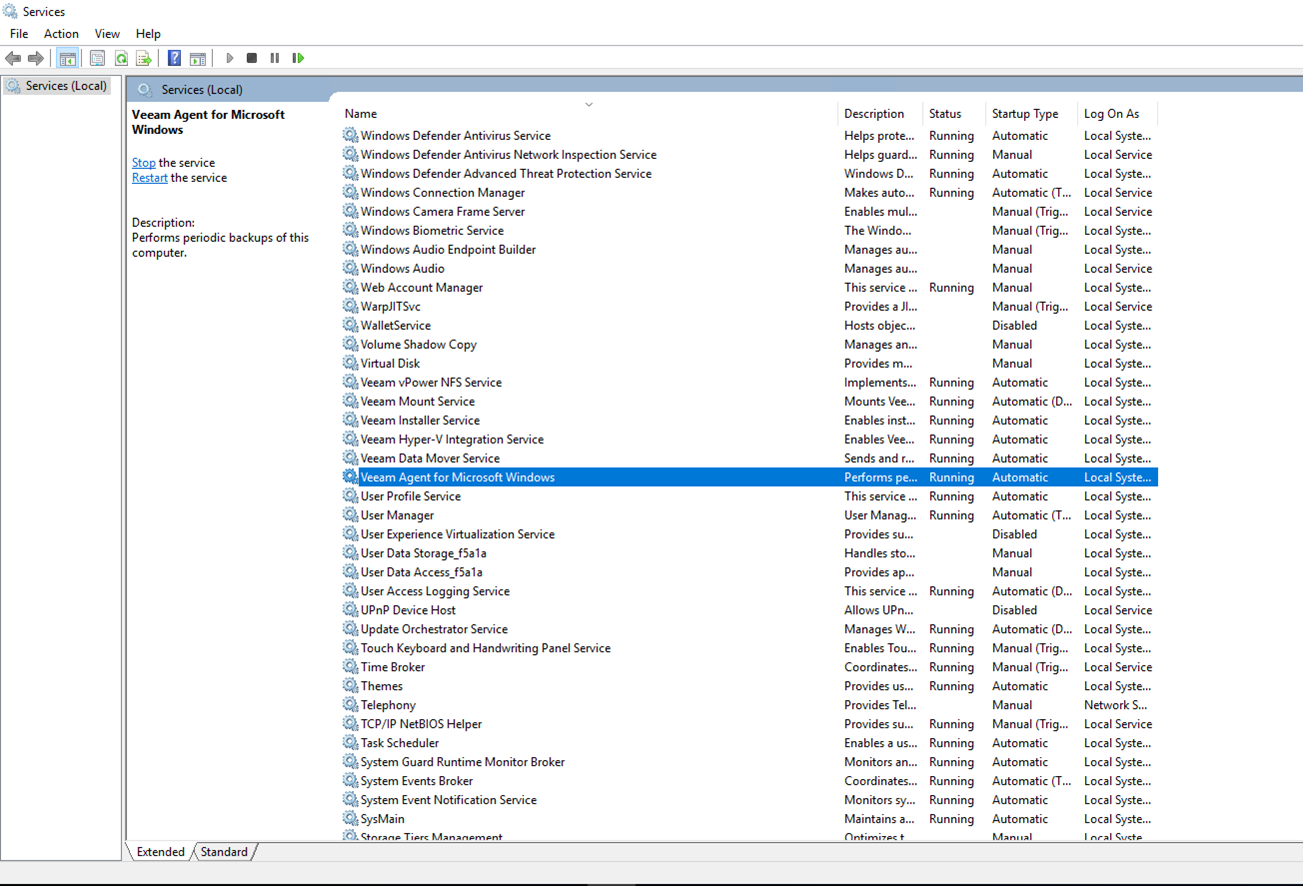Select Windows Defender Antivirus Network Inspection Service
This screenshot has width=1303, height=886.
[x=749, y=154]
